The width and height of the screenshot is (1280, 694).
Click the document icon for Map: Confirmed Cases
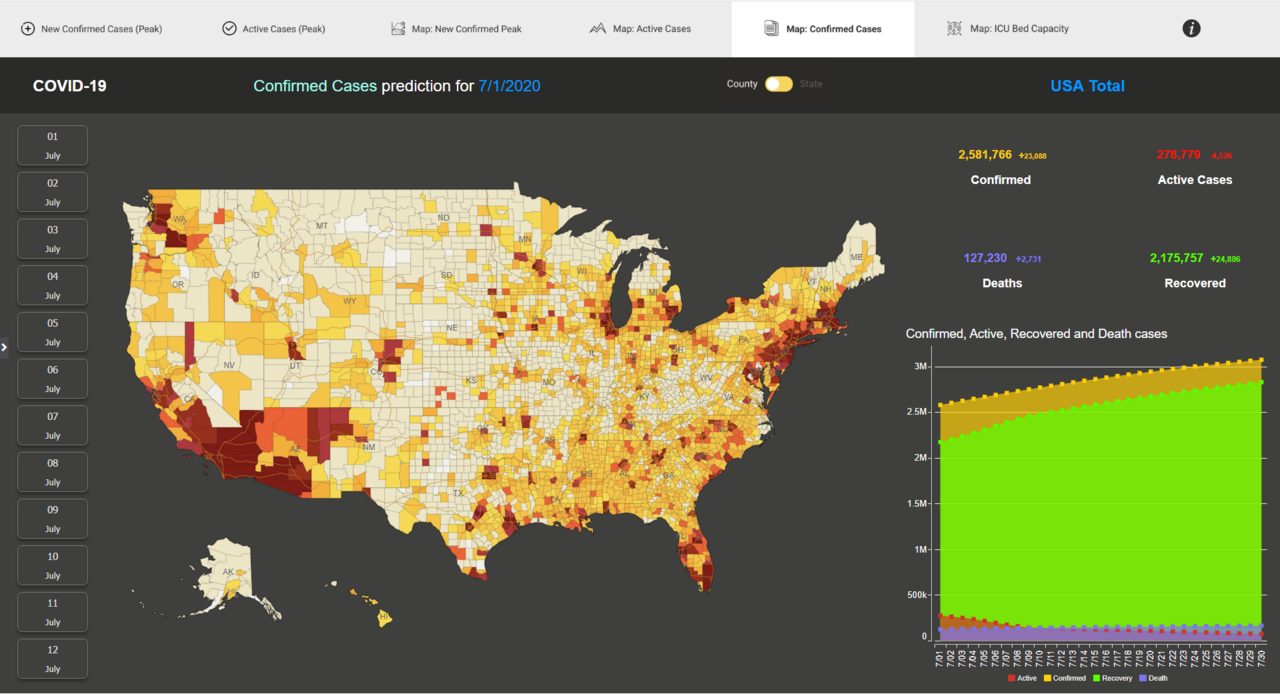point(771,29)
